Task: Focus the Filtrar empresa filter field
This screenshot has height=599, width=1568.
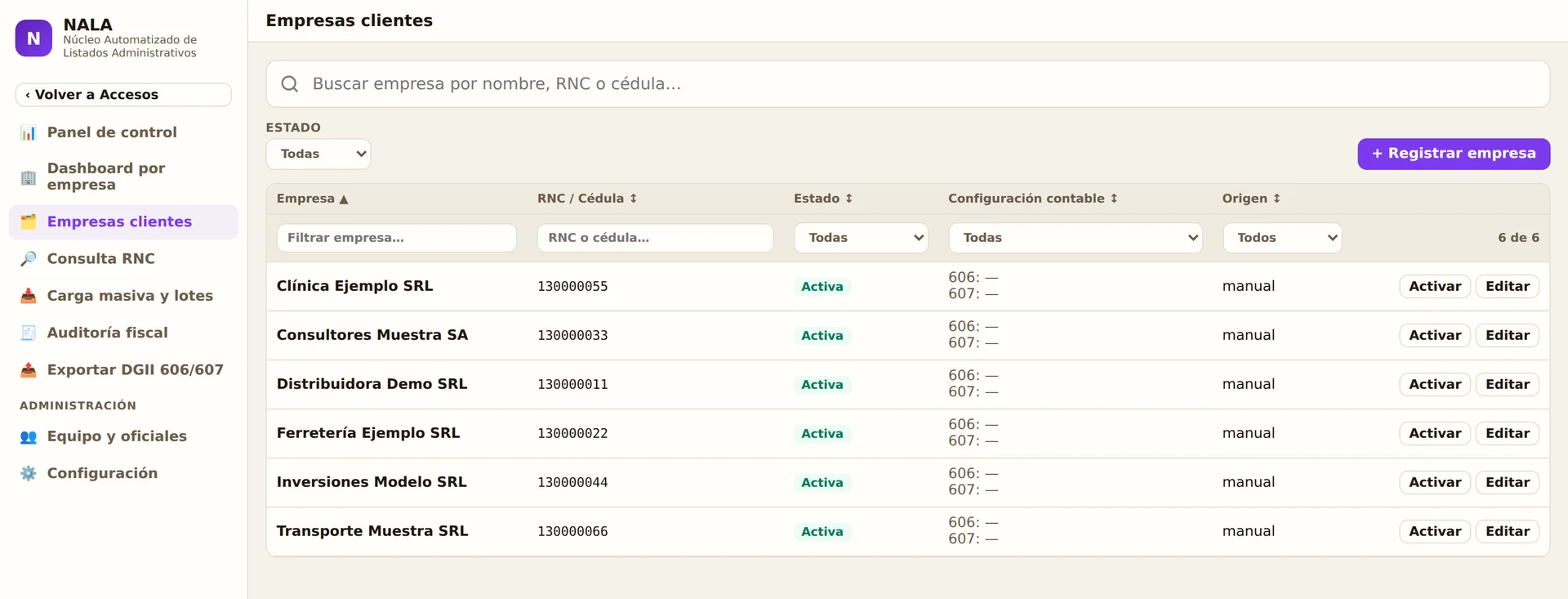Action: 397,238
